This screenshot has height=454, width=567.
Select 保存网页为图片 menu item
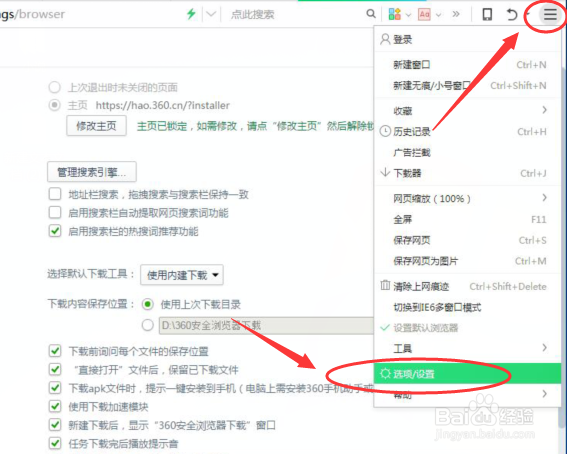pyautogui.click(x=468, y=261)
